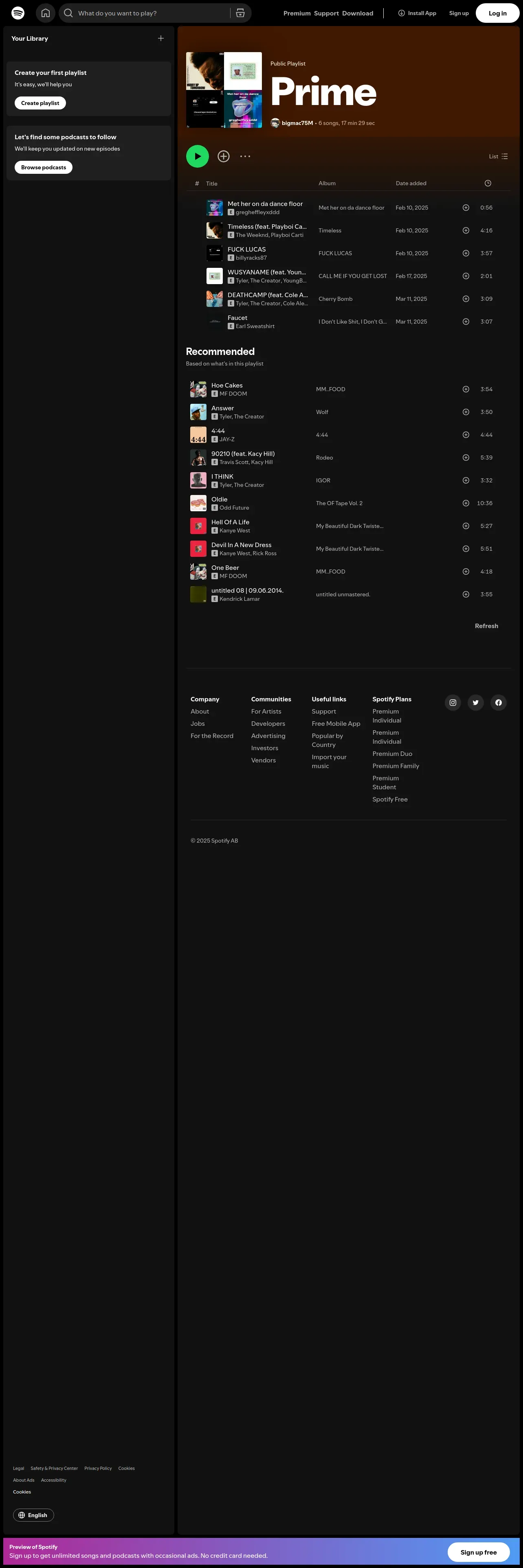Open the English language selector
The height and width of the screenshot is (1568, 523).
click(33, 1515)
